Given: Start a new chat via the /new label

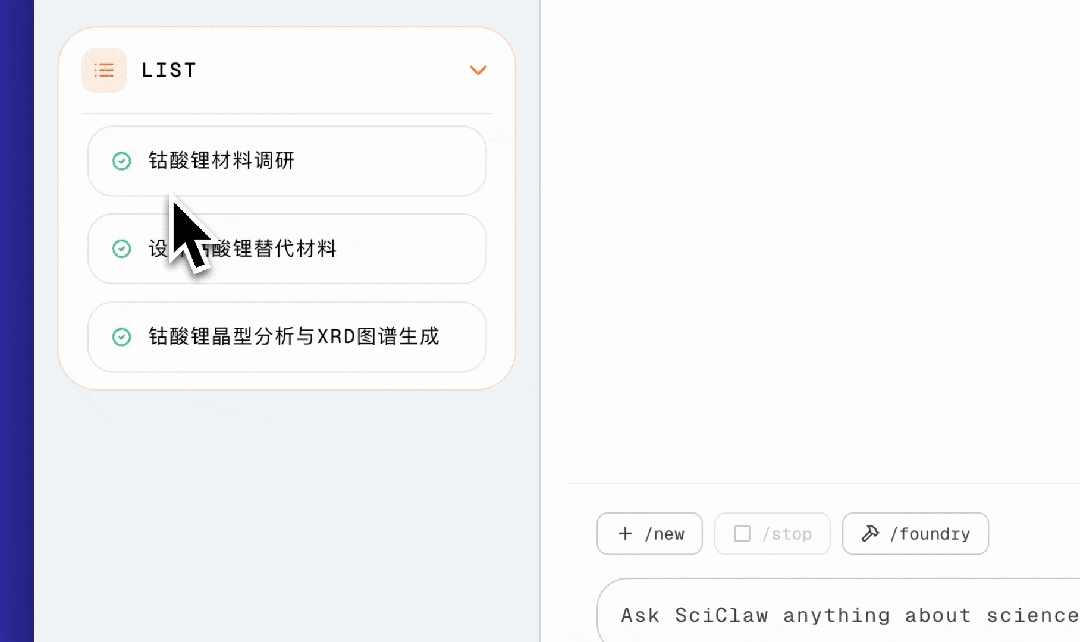Looking at the screenshot, I should pyautogui.click(x=665, y=534).
